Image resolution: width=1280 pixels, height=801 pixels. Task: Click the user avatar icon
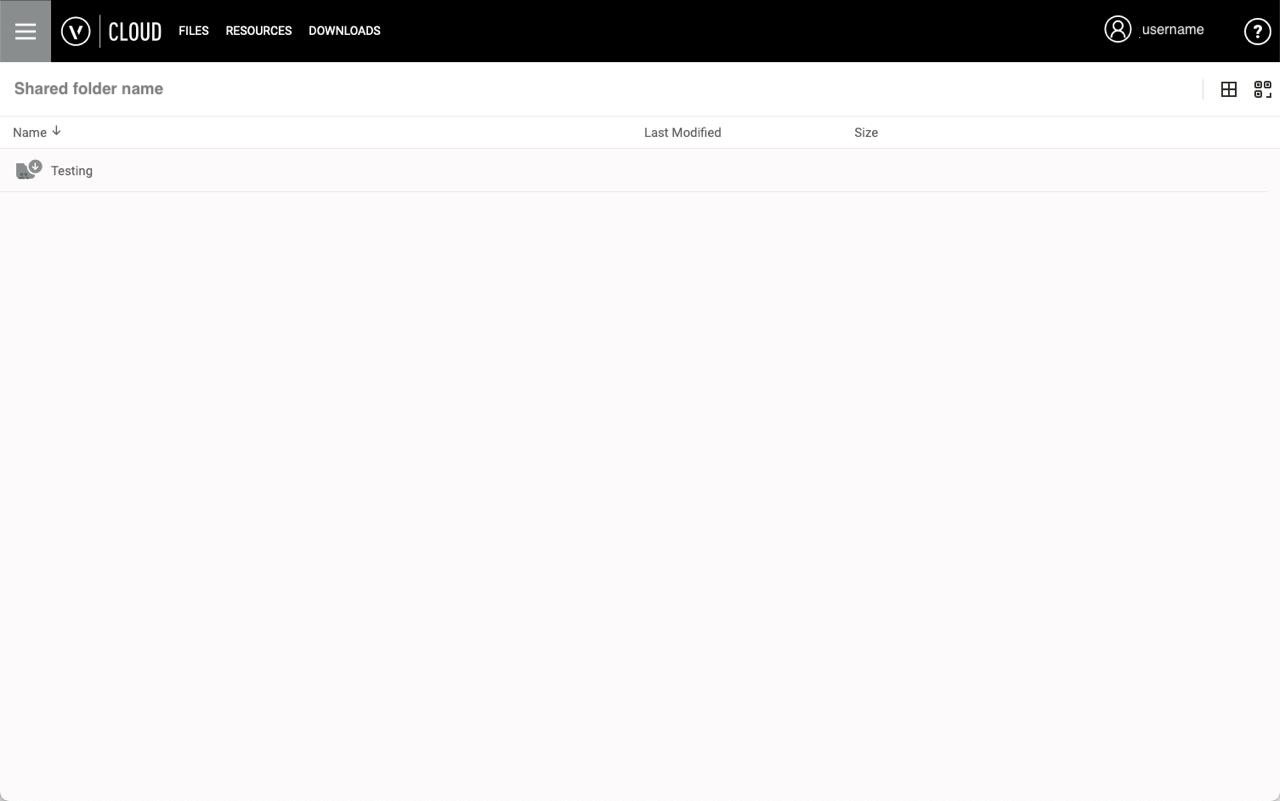click(1117, 29)
